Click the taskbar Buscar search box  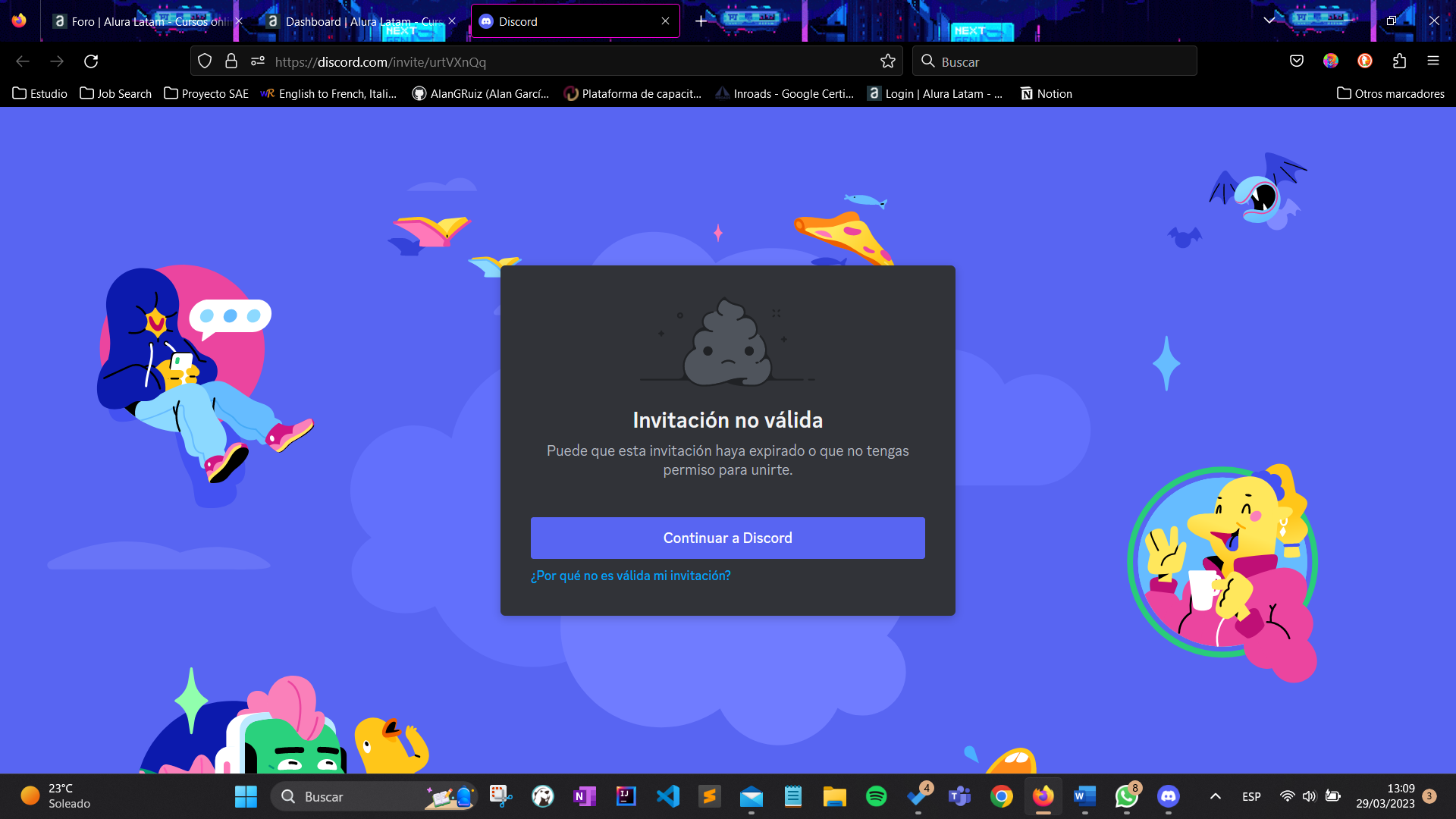pos(374,796)
